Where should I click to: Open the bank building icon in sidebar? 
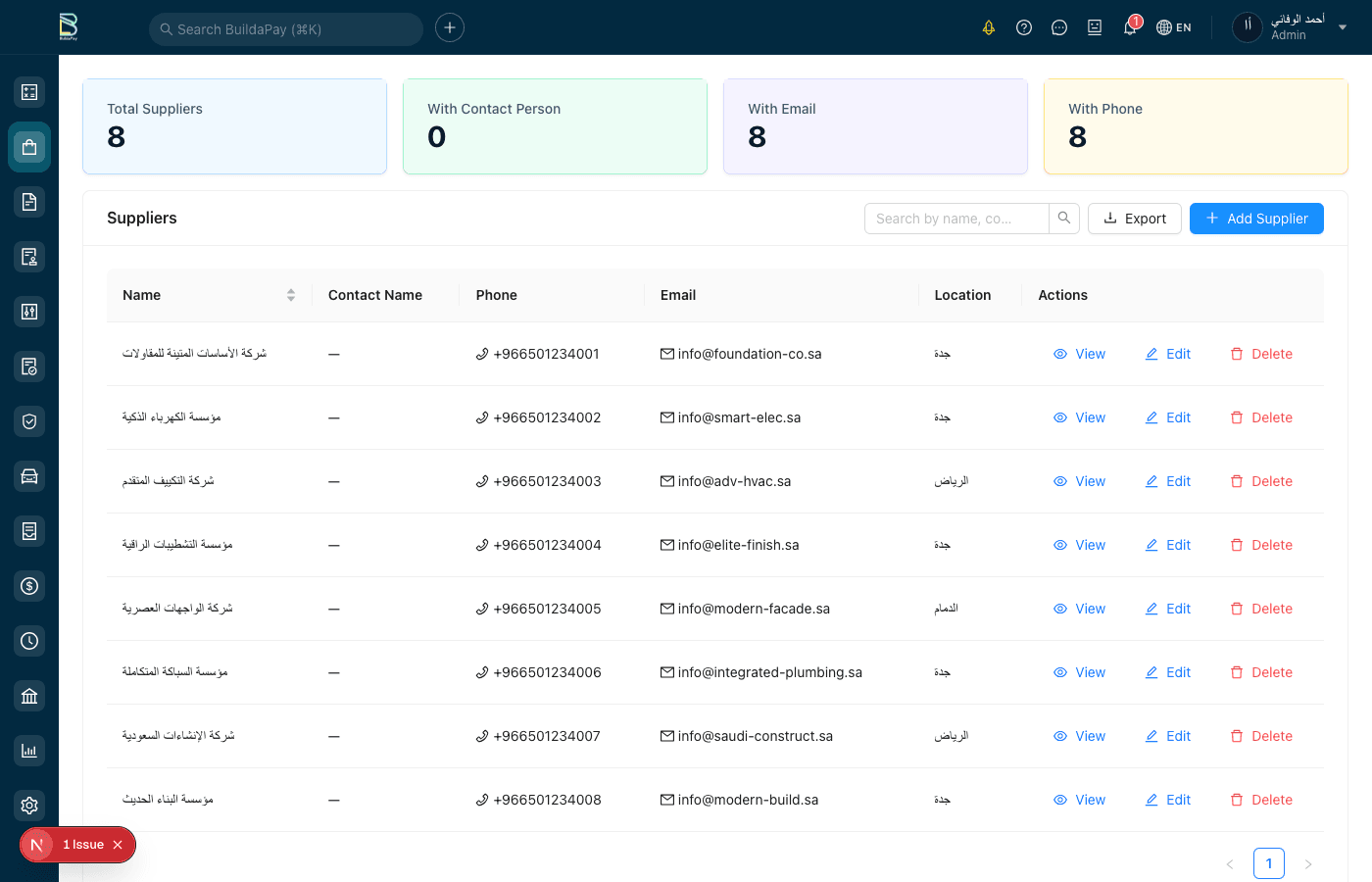[29, 696]
